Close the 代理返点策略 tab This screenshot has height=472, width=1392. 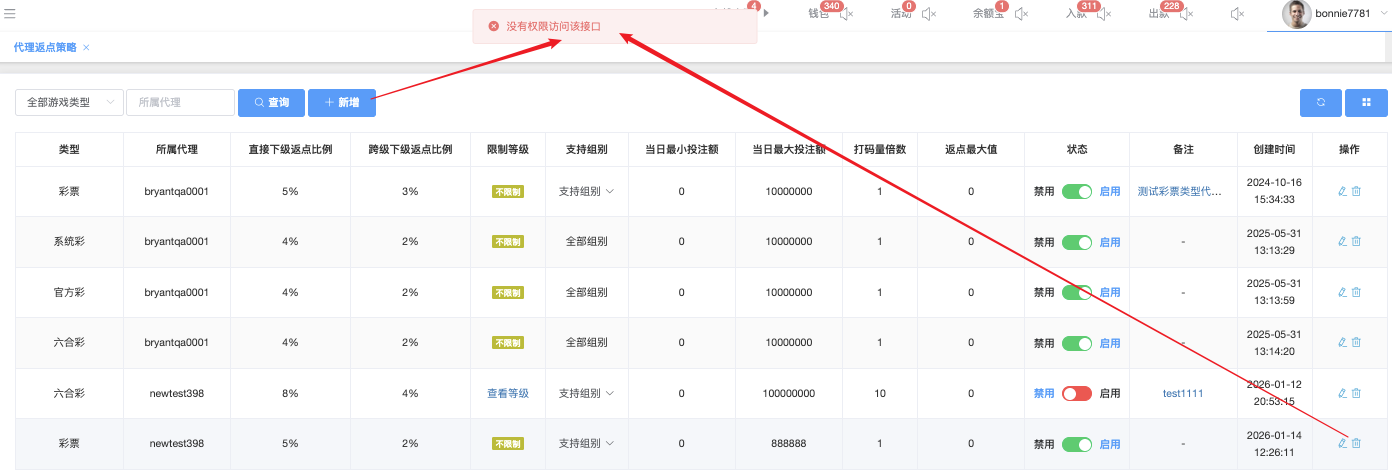tap(86, 48)
